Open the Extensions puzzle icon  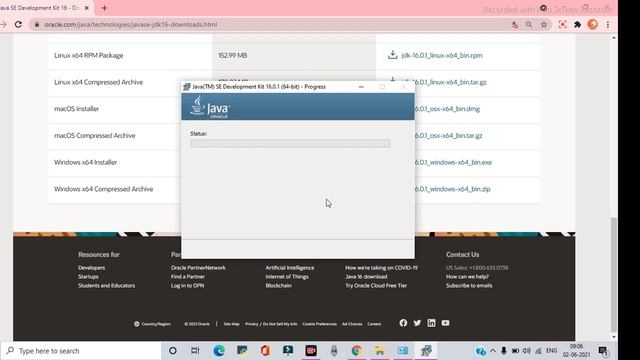click(x=578, y=24)
